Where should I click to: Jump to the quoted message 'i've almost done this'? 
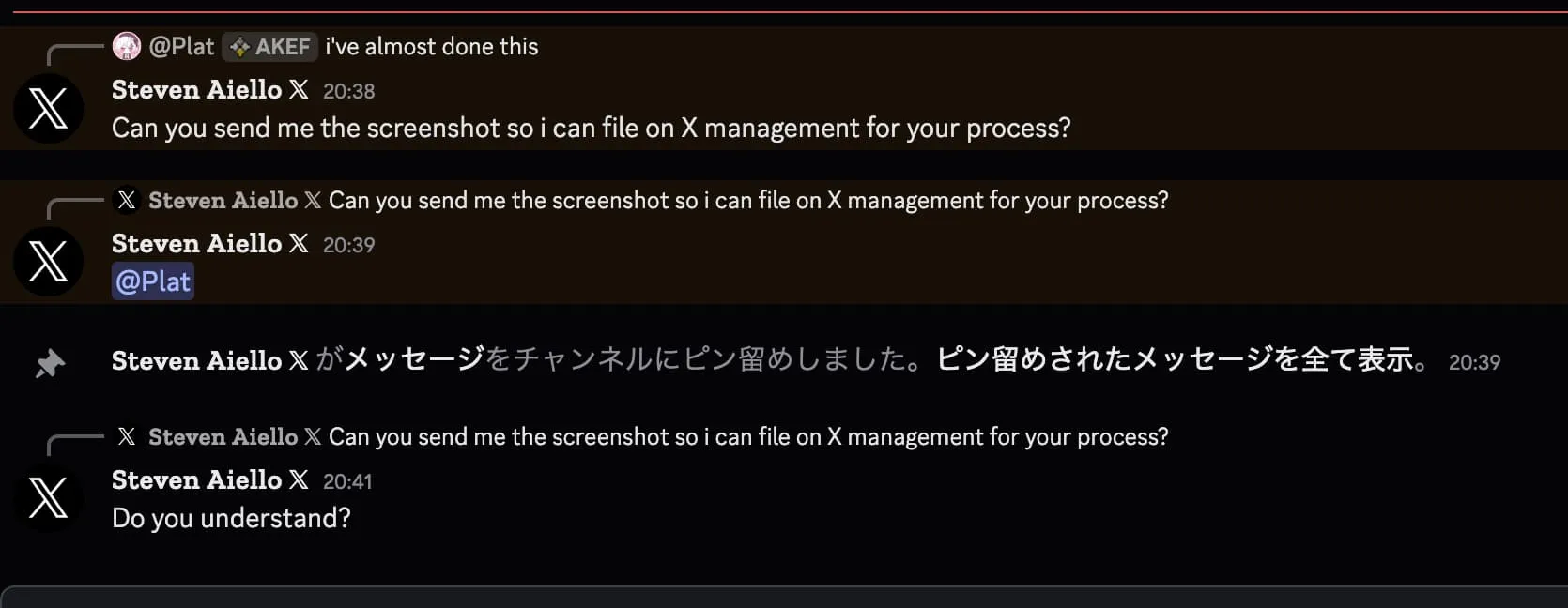pos(431,45)
